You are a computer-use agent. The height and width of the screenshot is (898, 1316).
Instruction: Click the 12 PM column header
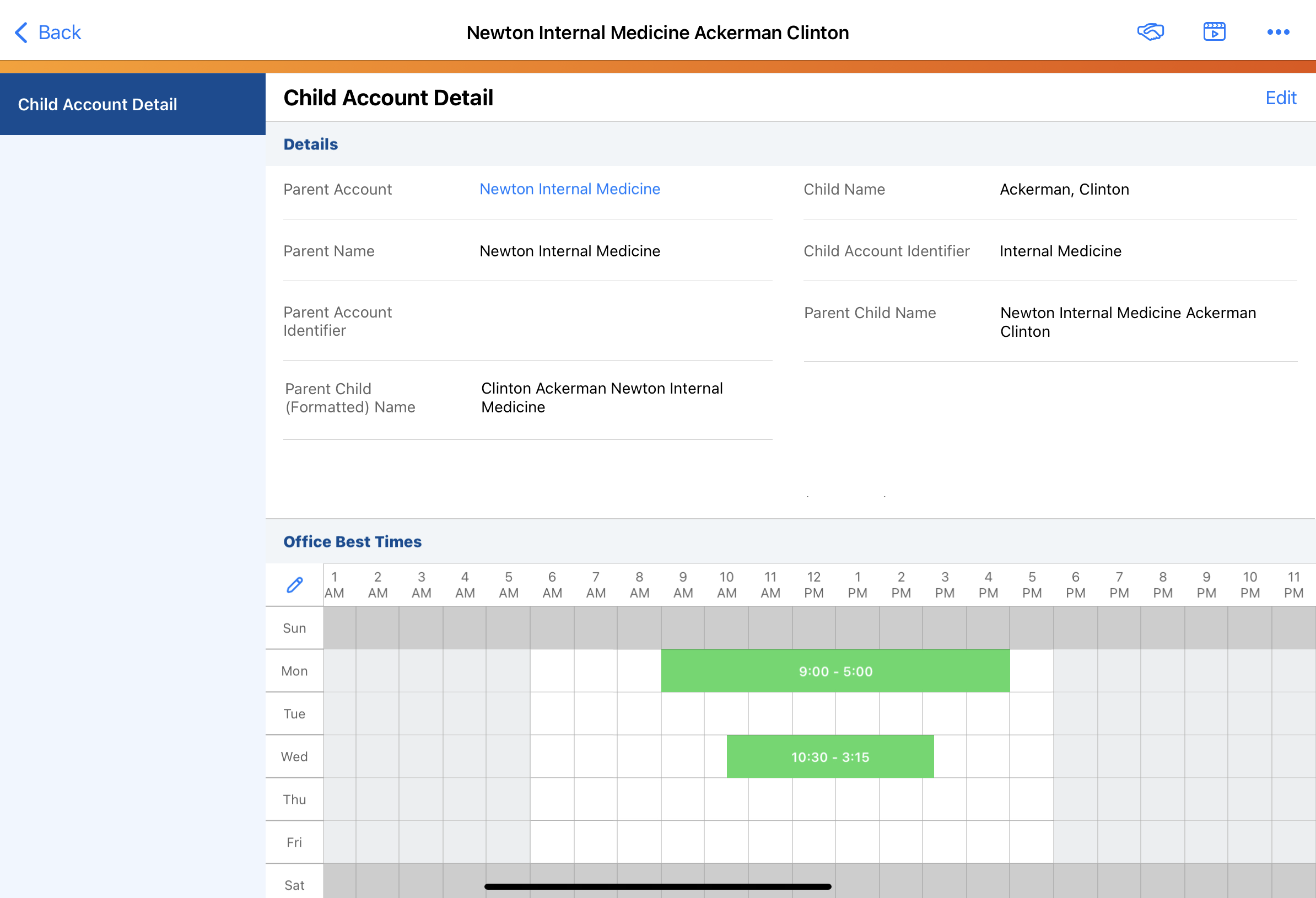[x=813, y=585]
